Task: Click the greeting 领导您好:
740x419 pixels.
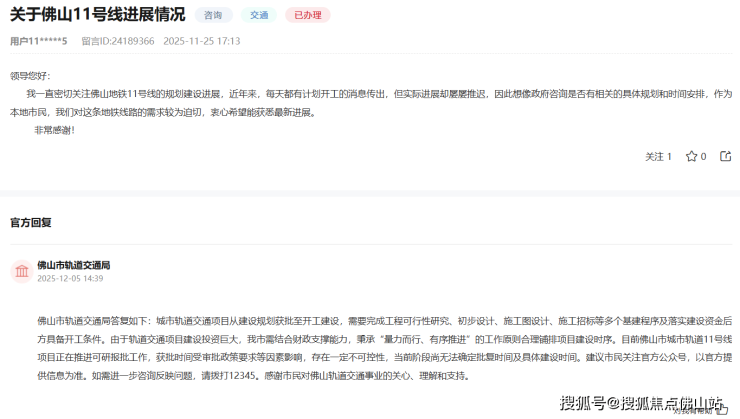Action: pyautogui.click(x=30, y=76)
